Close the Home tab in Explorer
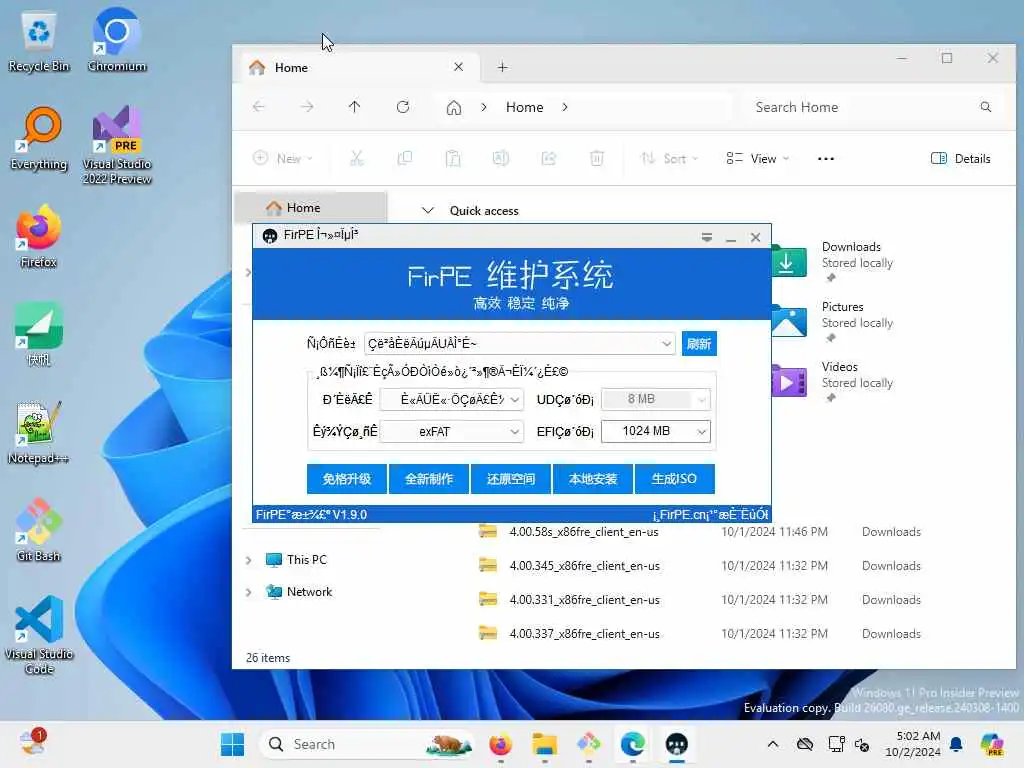Viewport: 1024px width, 768px height. click(458, 67)
